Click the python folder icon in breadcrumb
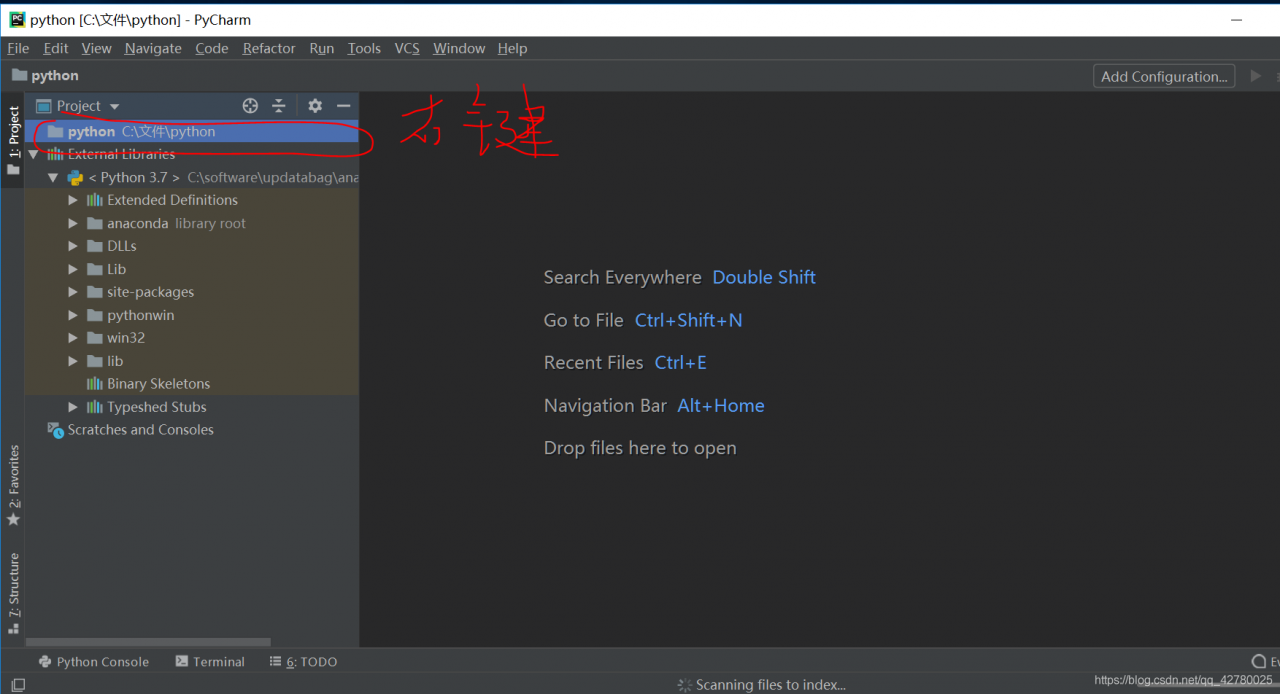1280x694 pixels. coord(19,75)
